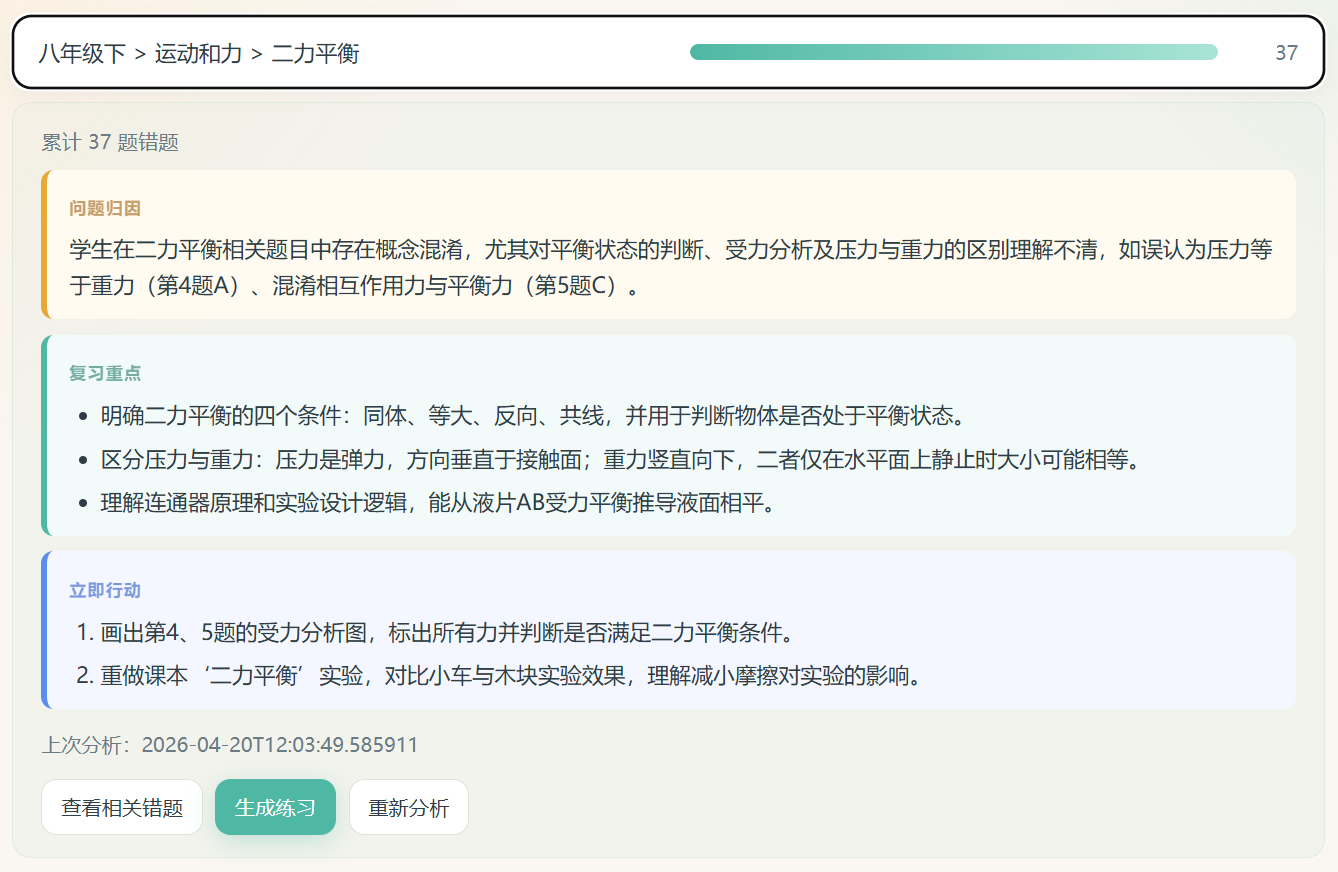Image resolution: width=1338 pixels, height=872 pixels.
Task: Click the 生成练习 button
Action: [x=275, y=806]
